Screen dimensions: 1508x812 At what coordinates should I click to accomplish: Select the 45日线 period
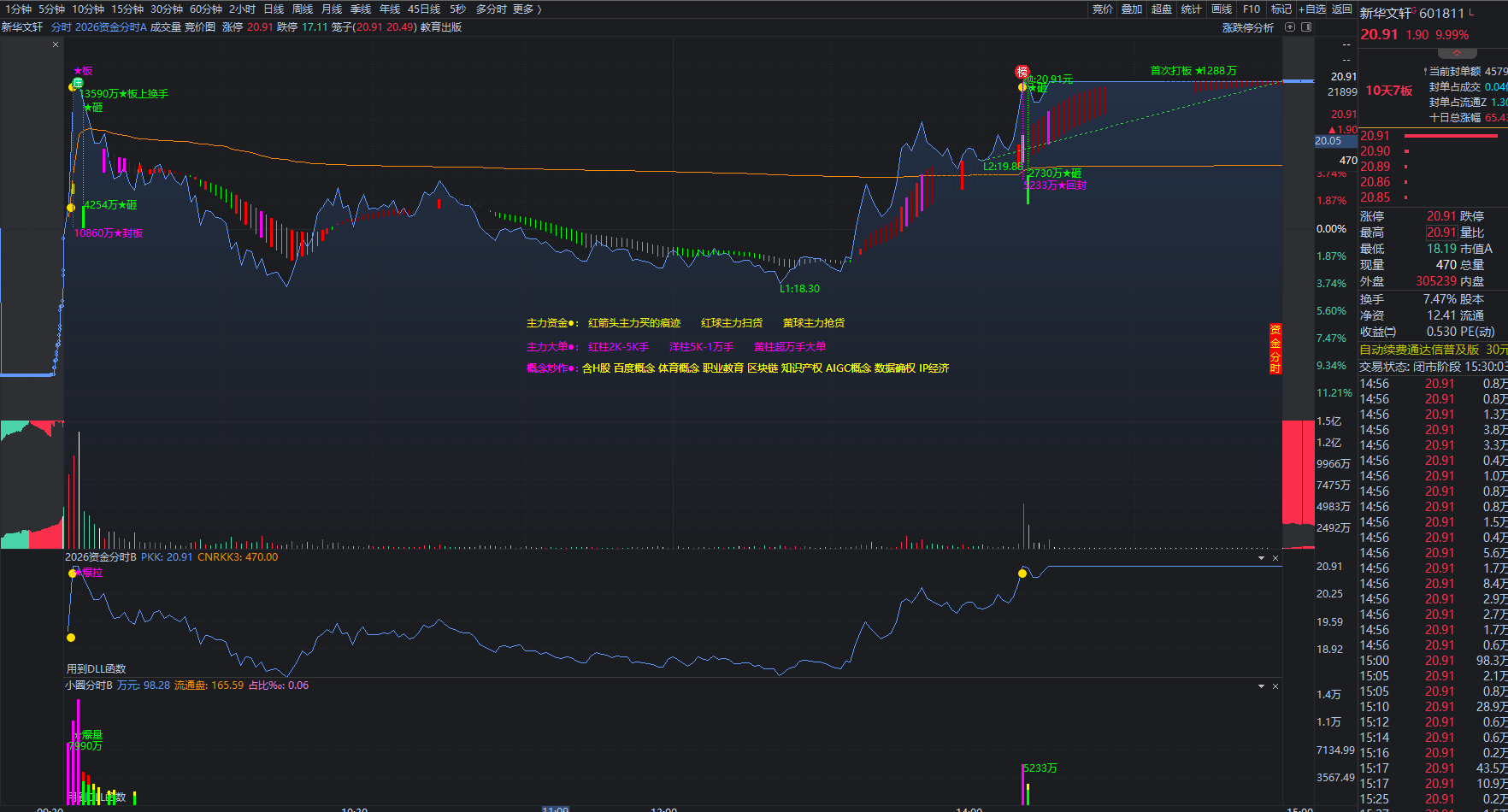pyautogui.click(x=424, y=9)
